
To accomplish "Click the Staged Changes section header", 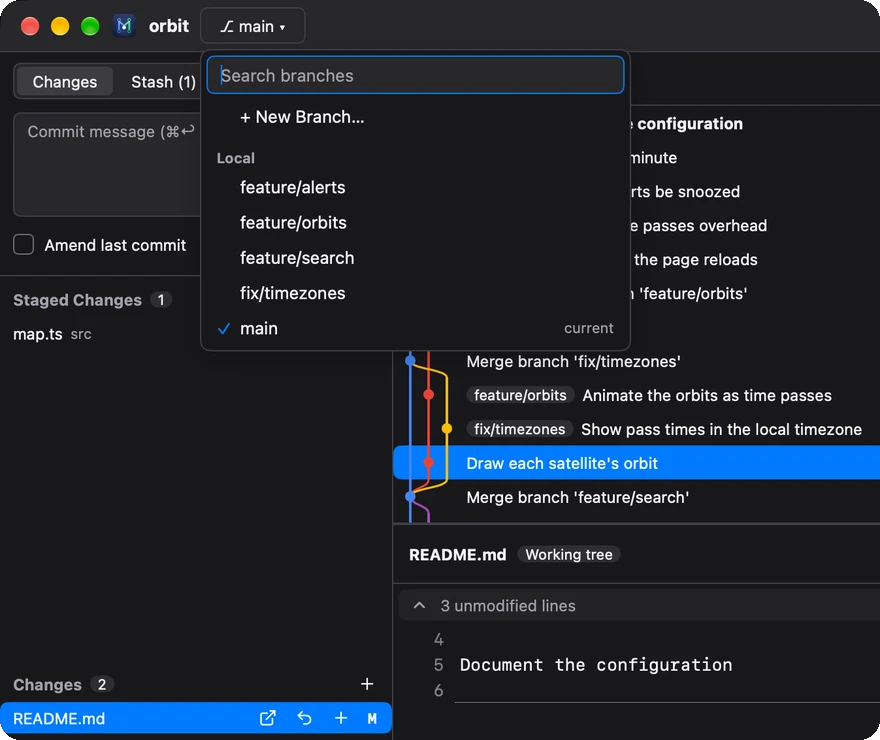I will coord(77,300).
